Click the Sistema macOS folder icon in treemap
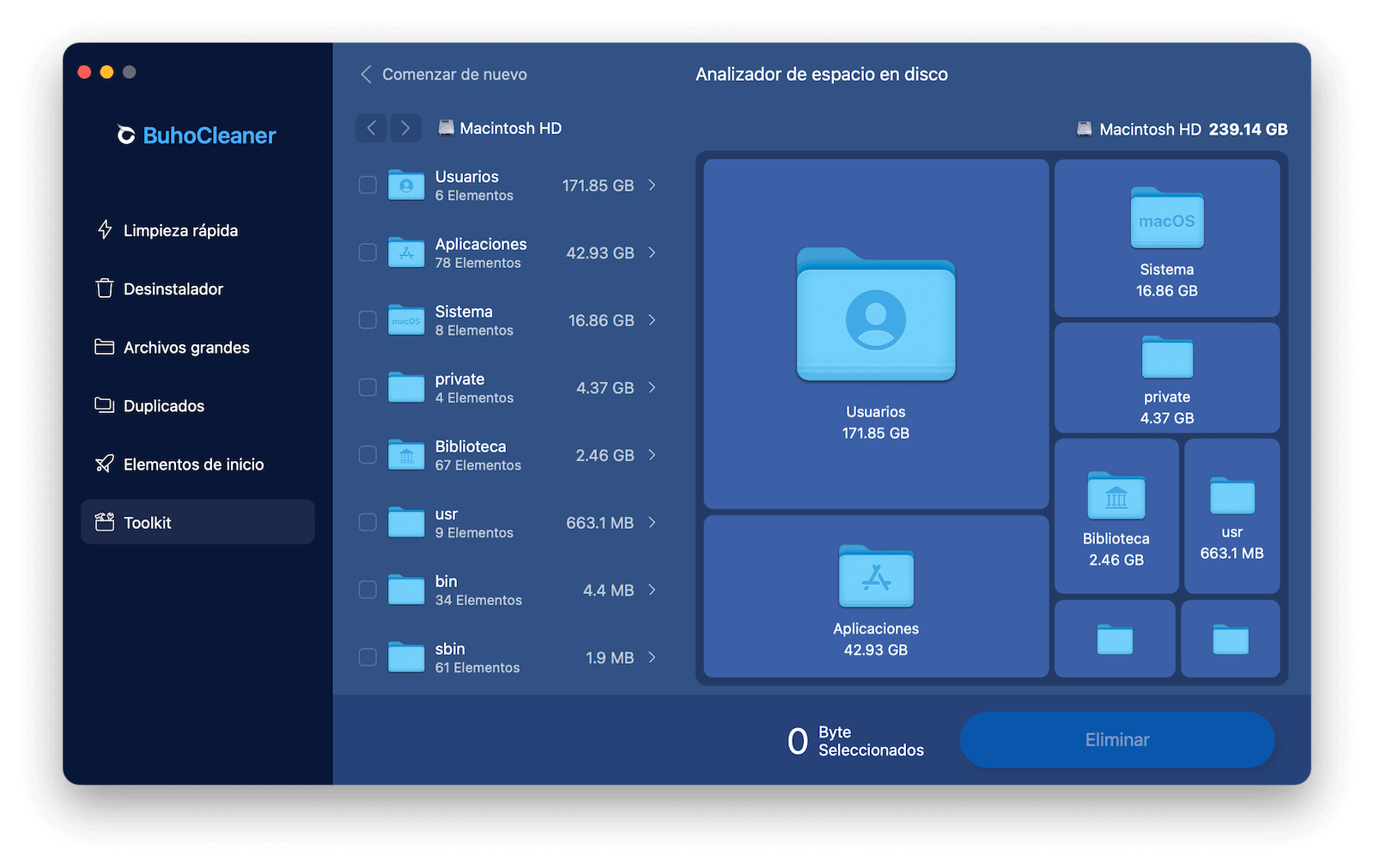The width and height of the screenshot is (1374, 868). pyautogui.click(x=1166, y=220)
